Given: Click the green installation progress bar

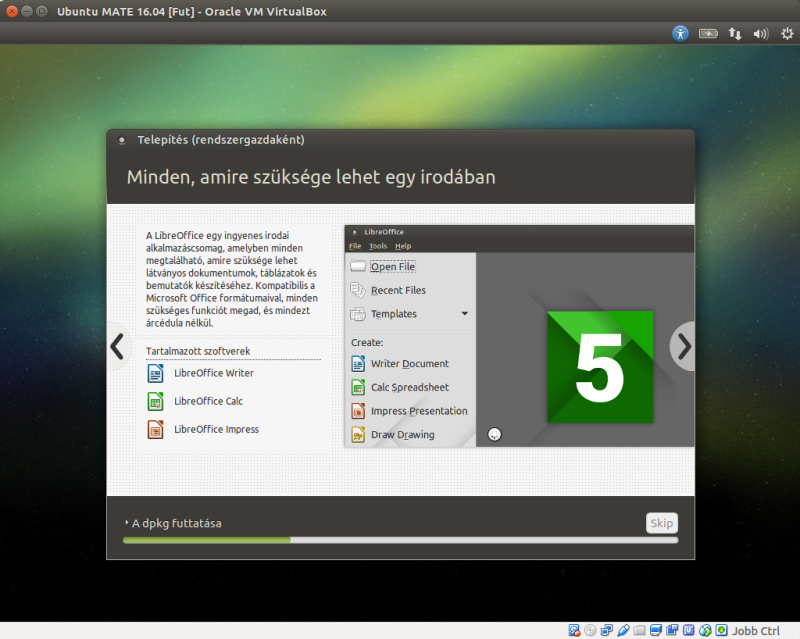Looking at the screenshot, I should point(401,540).
